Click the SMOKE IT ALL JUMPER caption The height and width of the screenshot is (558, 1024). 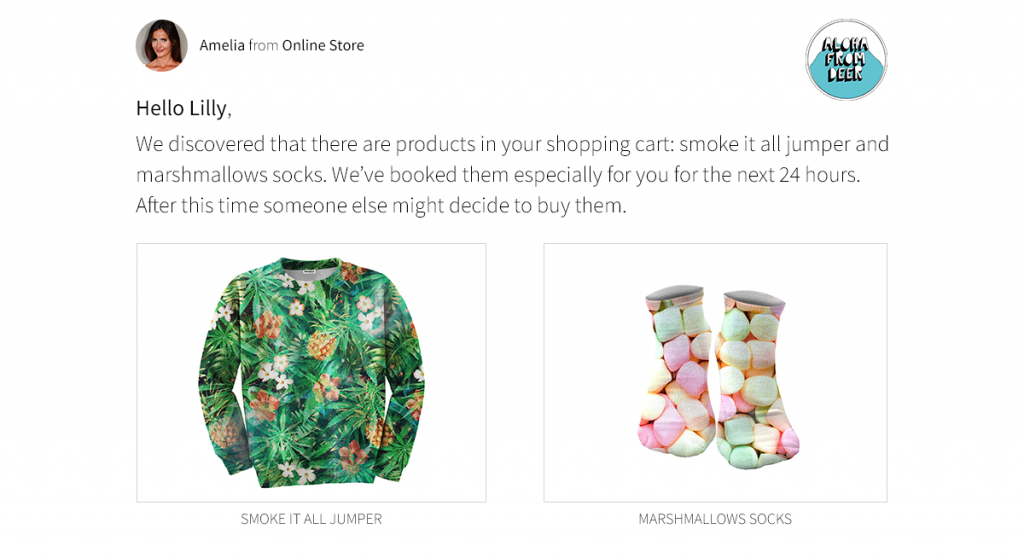coord(311,519)
